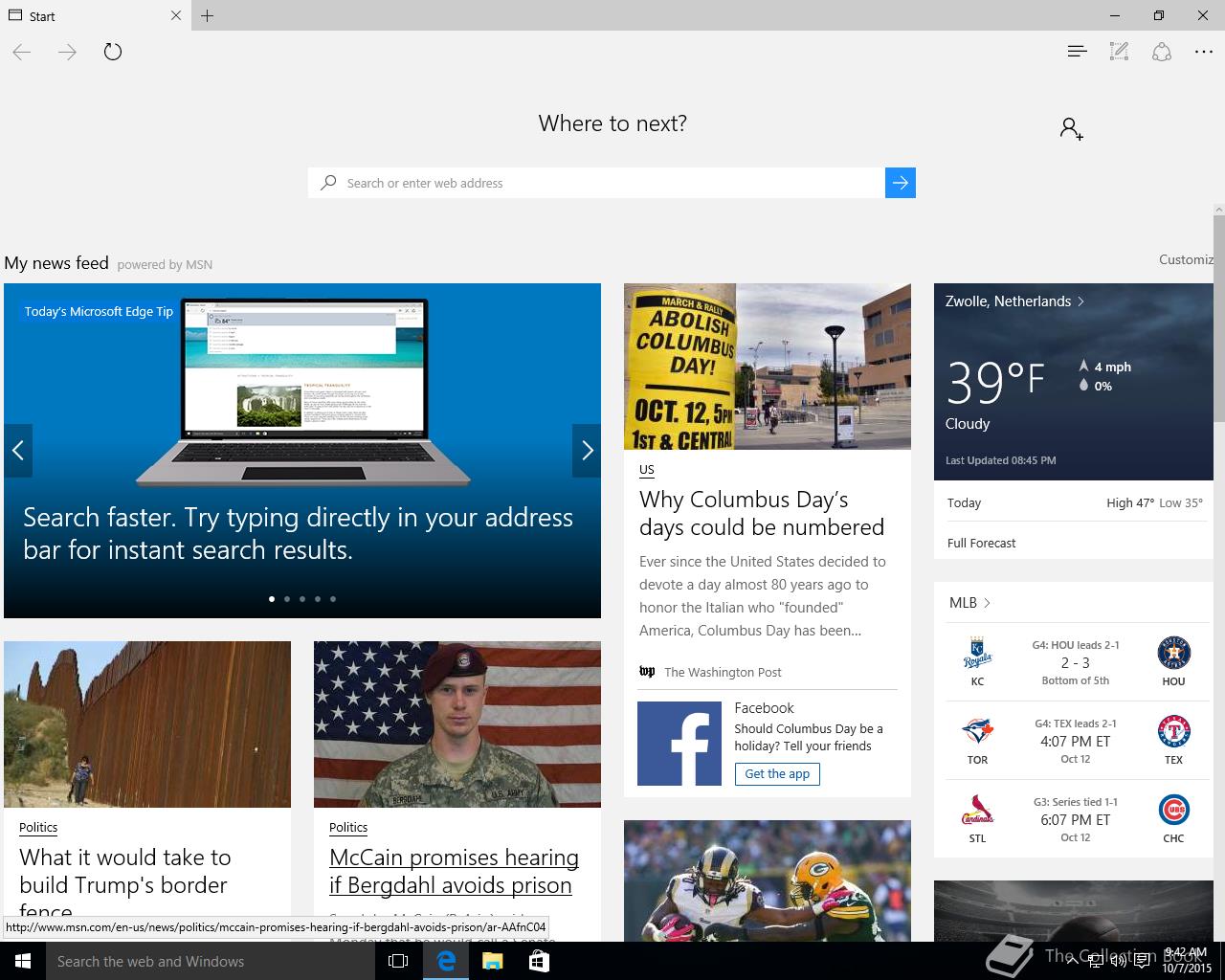Open McCain promises hearing if Bergdahl avoids prison
The height and width of the screenshot is (980, 1225).
click(454, 871)
